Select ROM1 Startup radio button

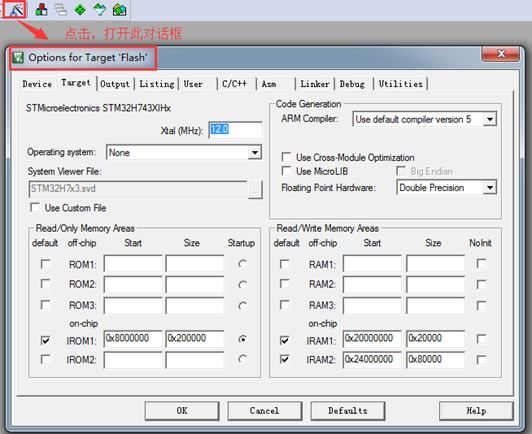242,264
